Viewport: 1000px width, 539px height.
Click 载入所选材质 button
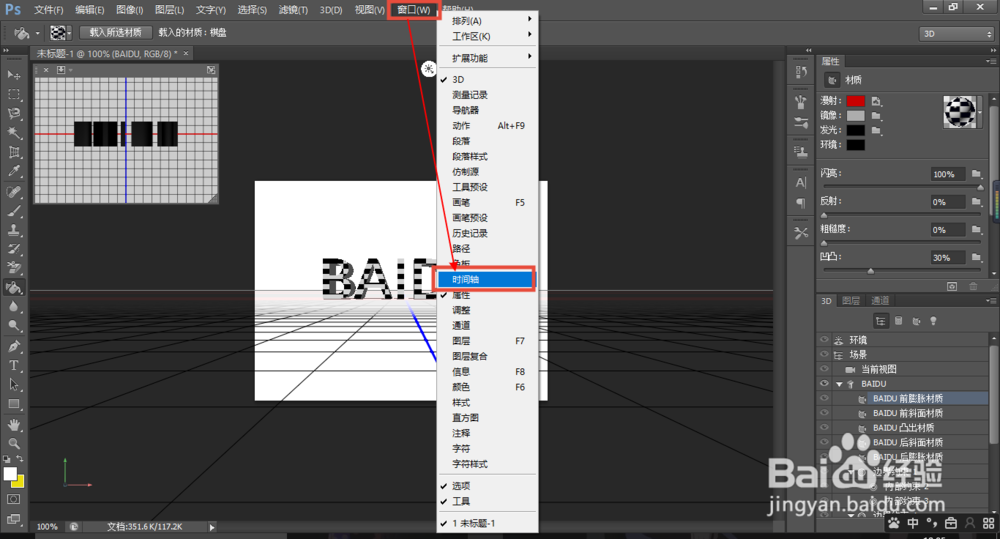point(115,33)
